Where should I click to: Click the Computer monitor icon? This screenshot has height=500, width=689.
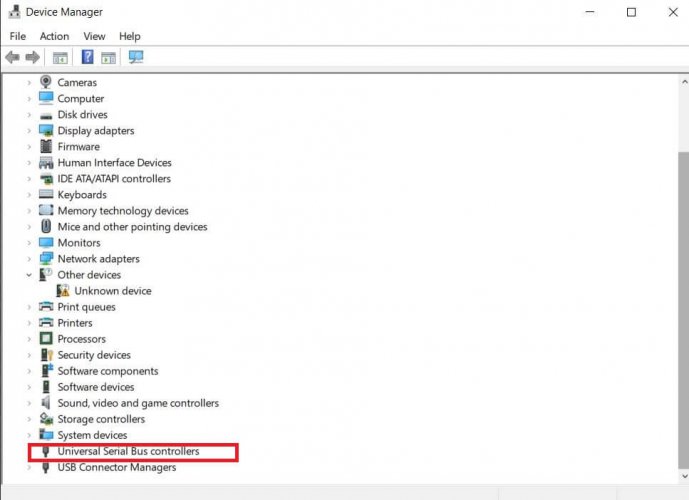coord(46,98)
